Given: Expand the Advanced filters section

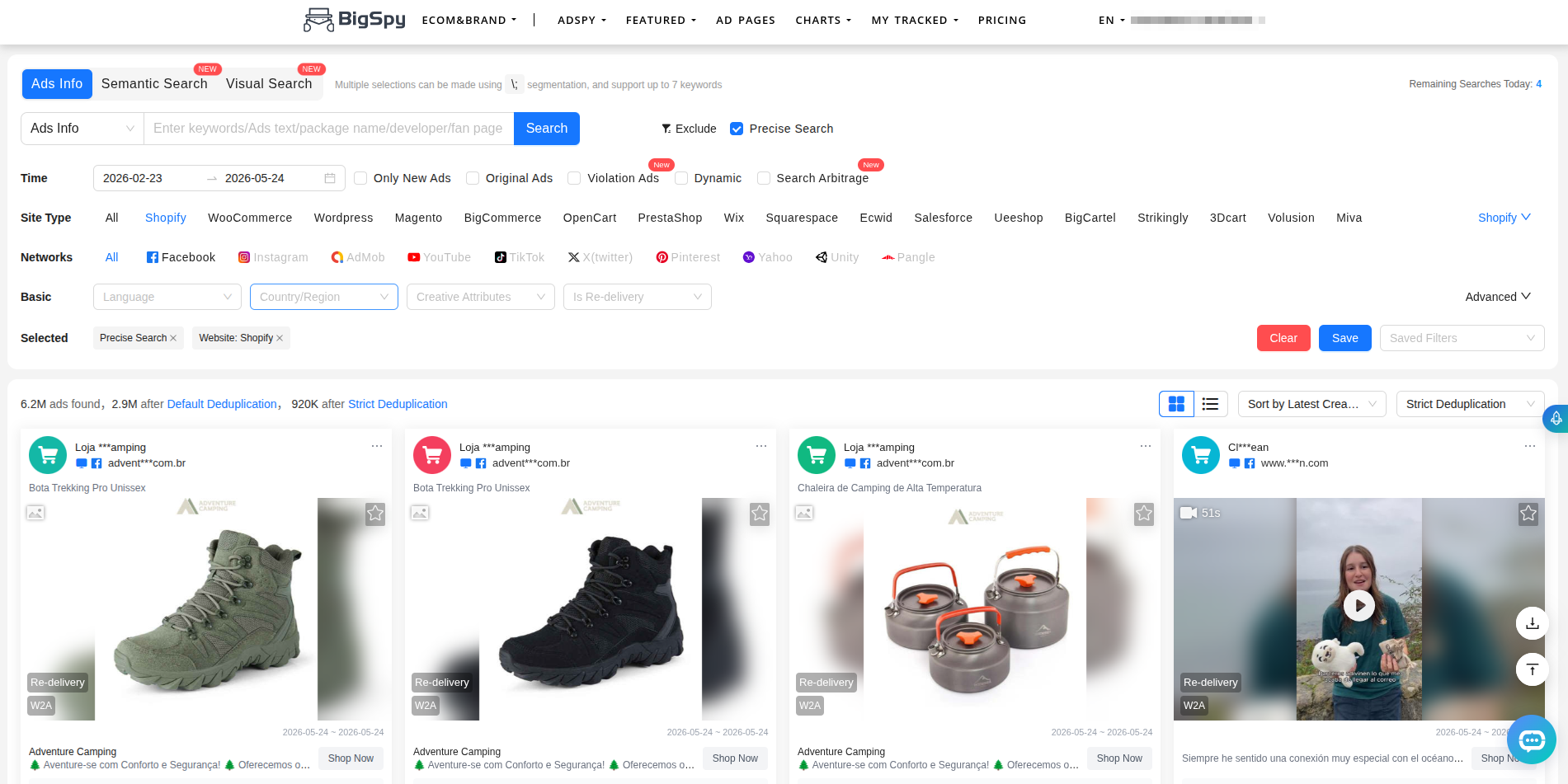Looking at the screenshot, I should tap(1498, 297).
